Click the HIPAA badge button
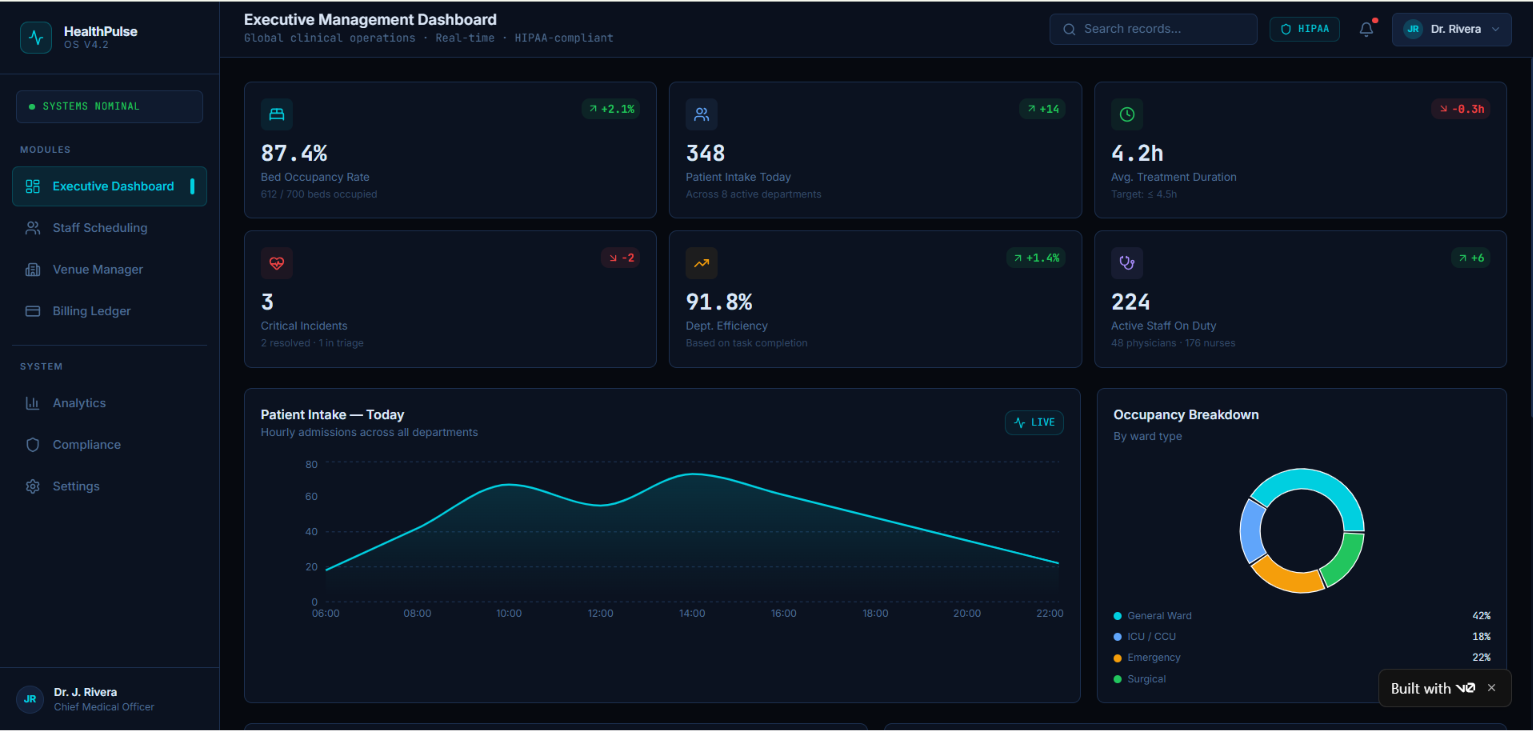 click(1304, 29)
